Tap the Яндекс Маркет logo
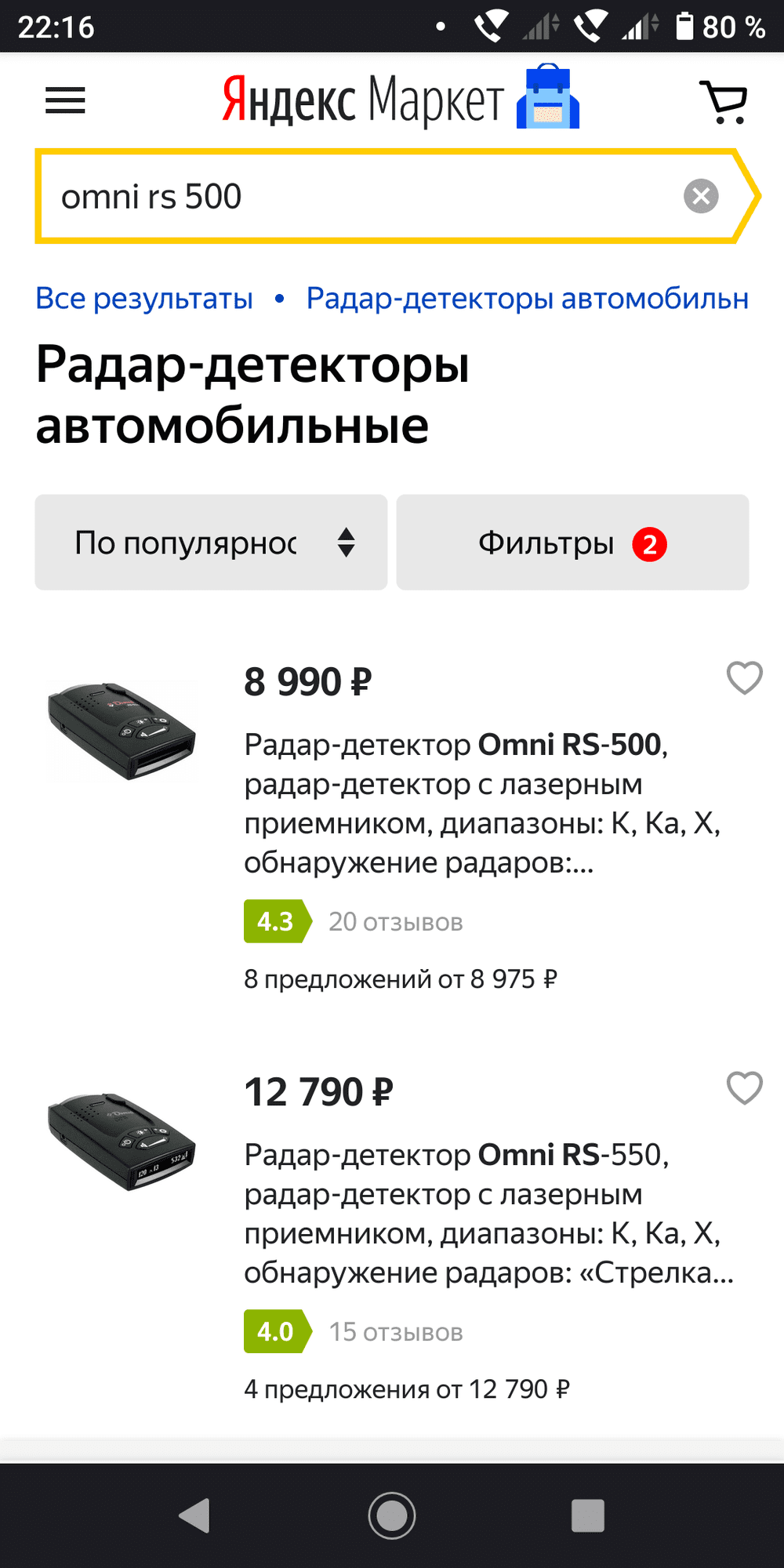This screenshot has height=1568, width=784. 400,100
